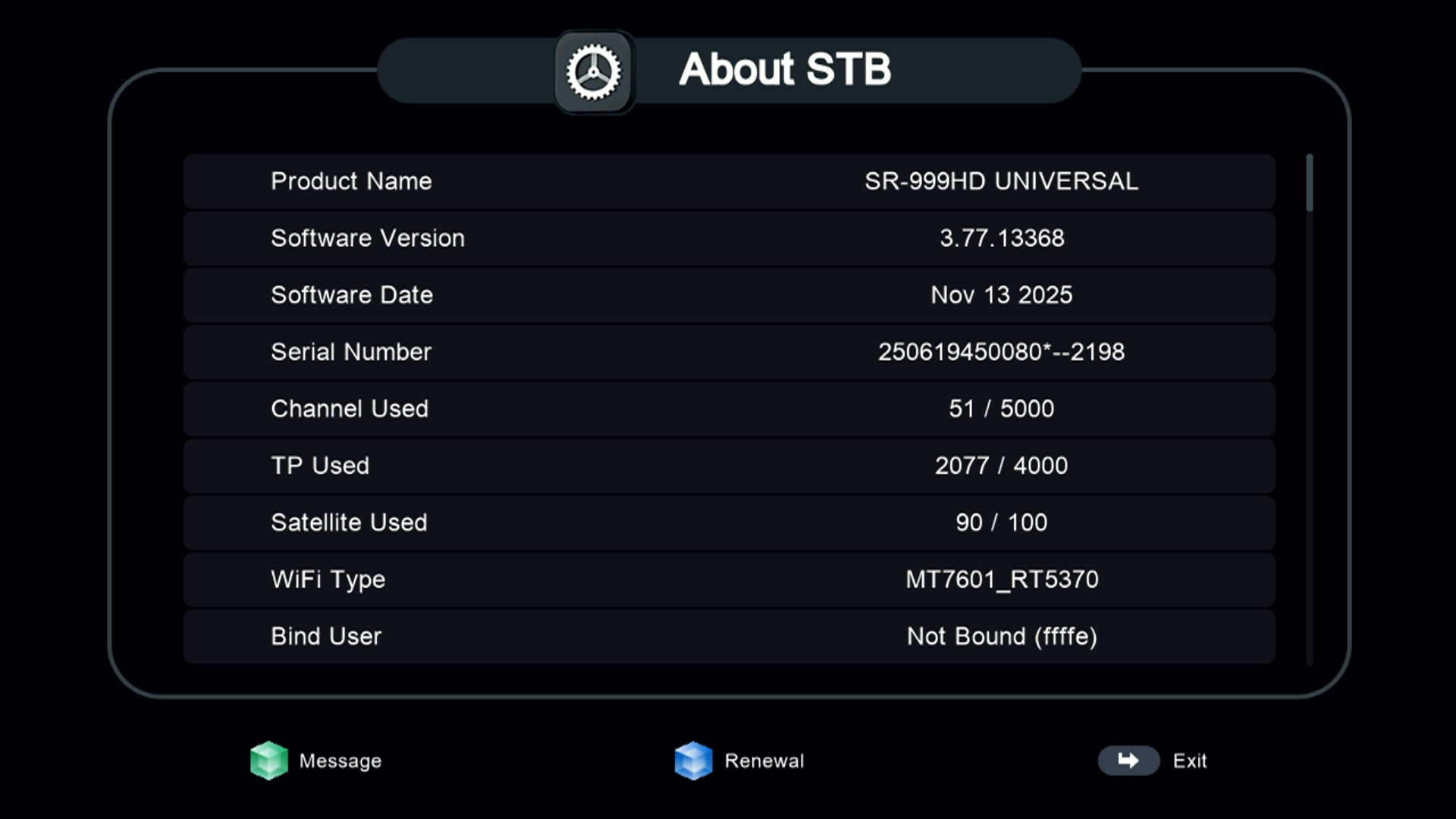Click the Exit arrow icon
Viewport: 1456px width, 819px height.
point(1128,761)
